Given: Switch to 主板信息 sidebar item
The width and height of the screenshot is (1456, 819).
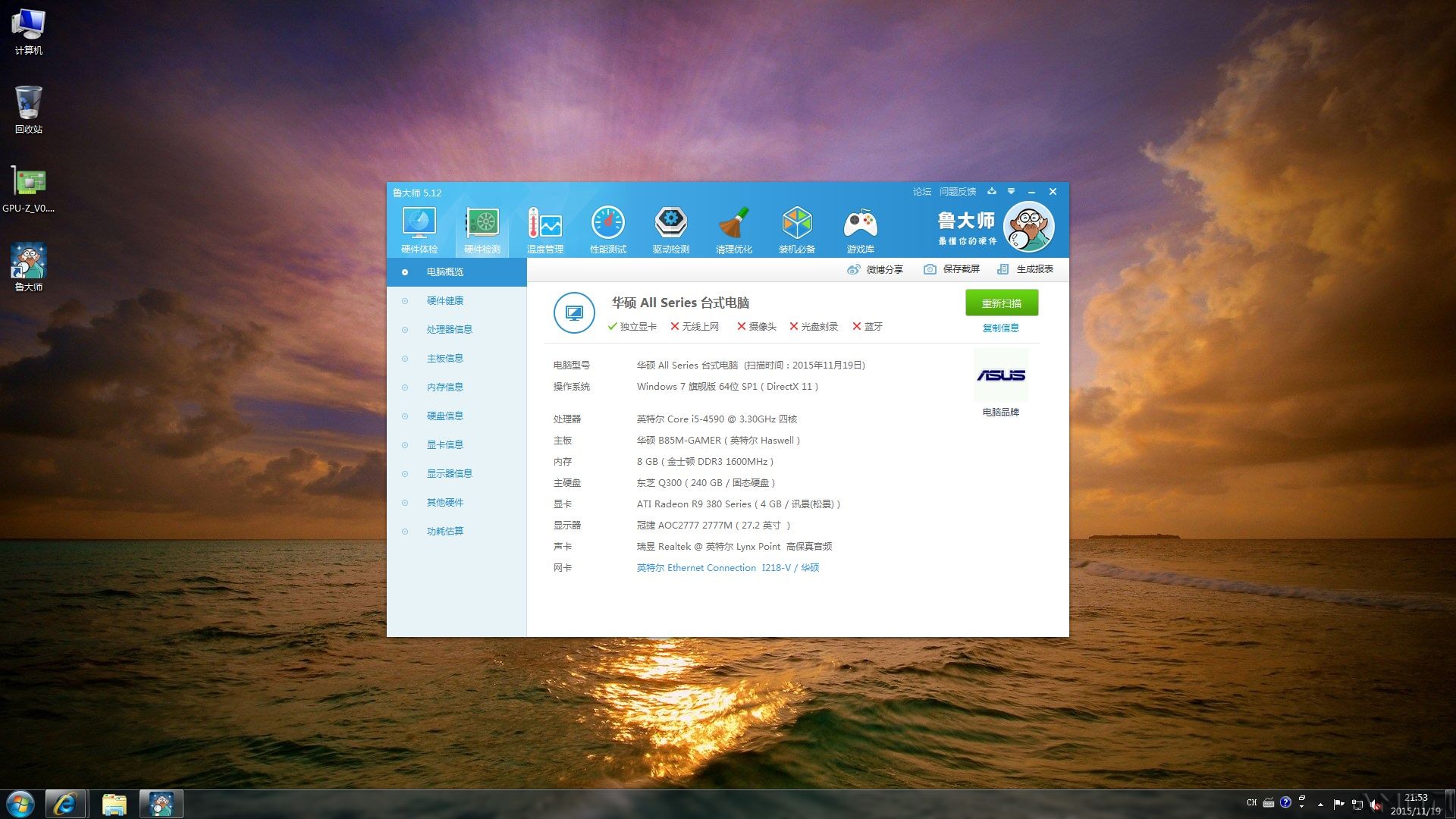Looking at the screenshot, I should [x=457, y=359].
